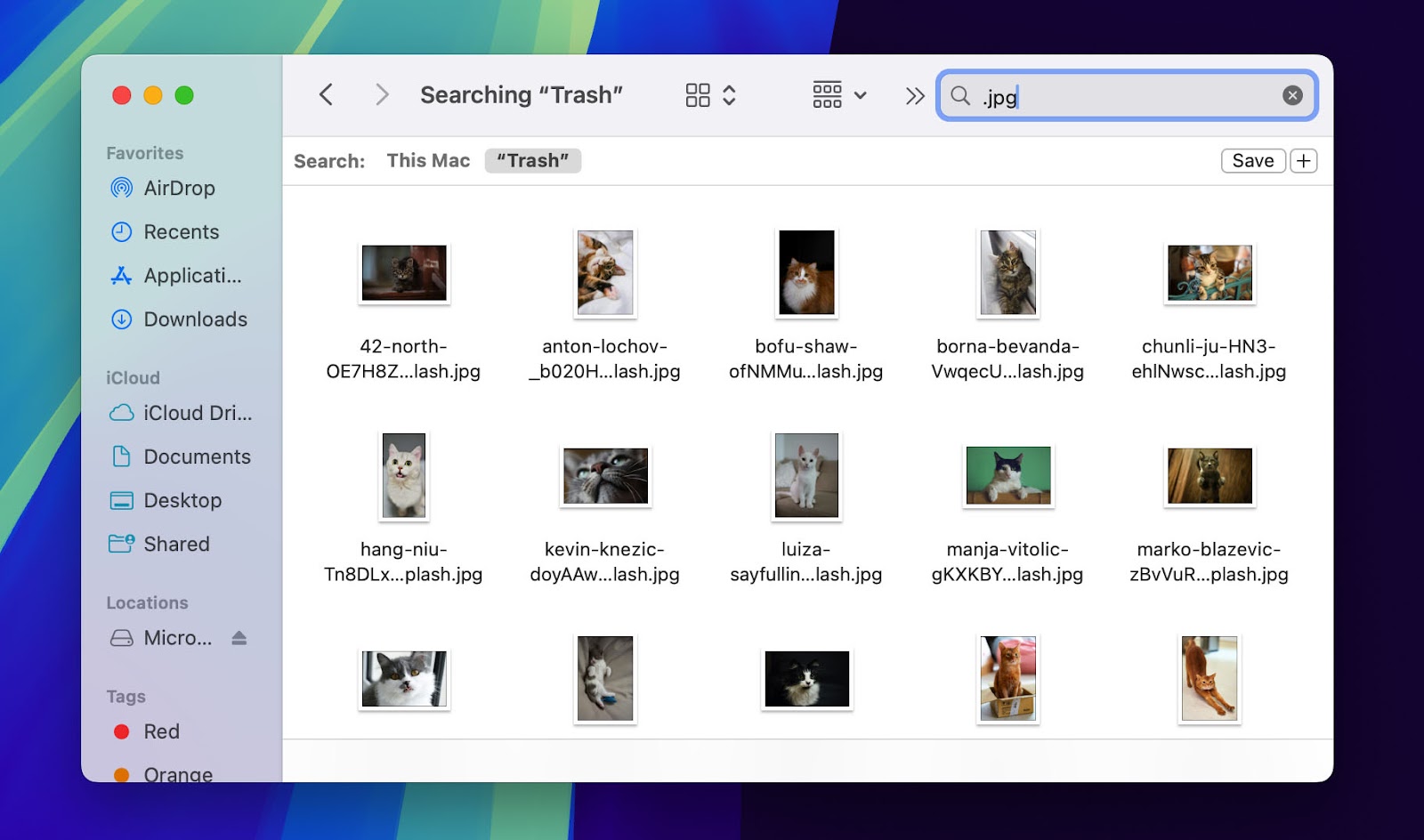
Task: Click the kevin-knezic-doyAAw...lash.jpg filename
Action: (605, 561)
